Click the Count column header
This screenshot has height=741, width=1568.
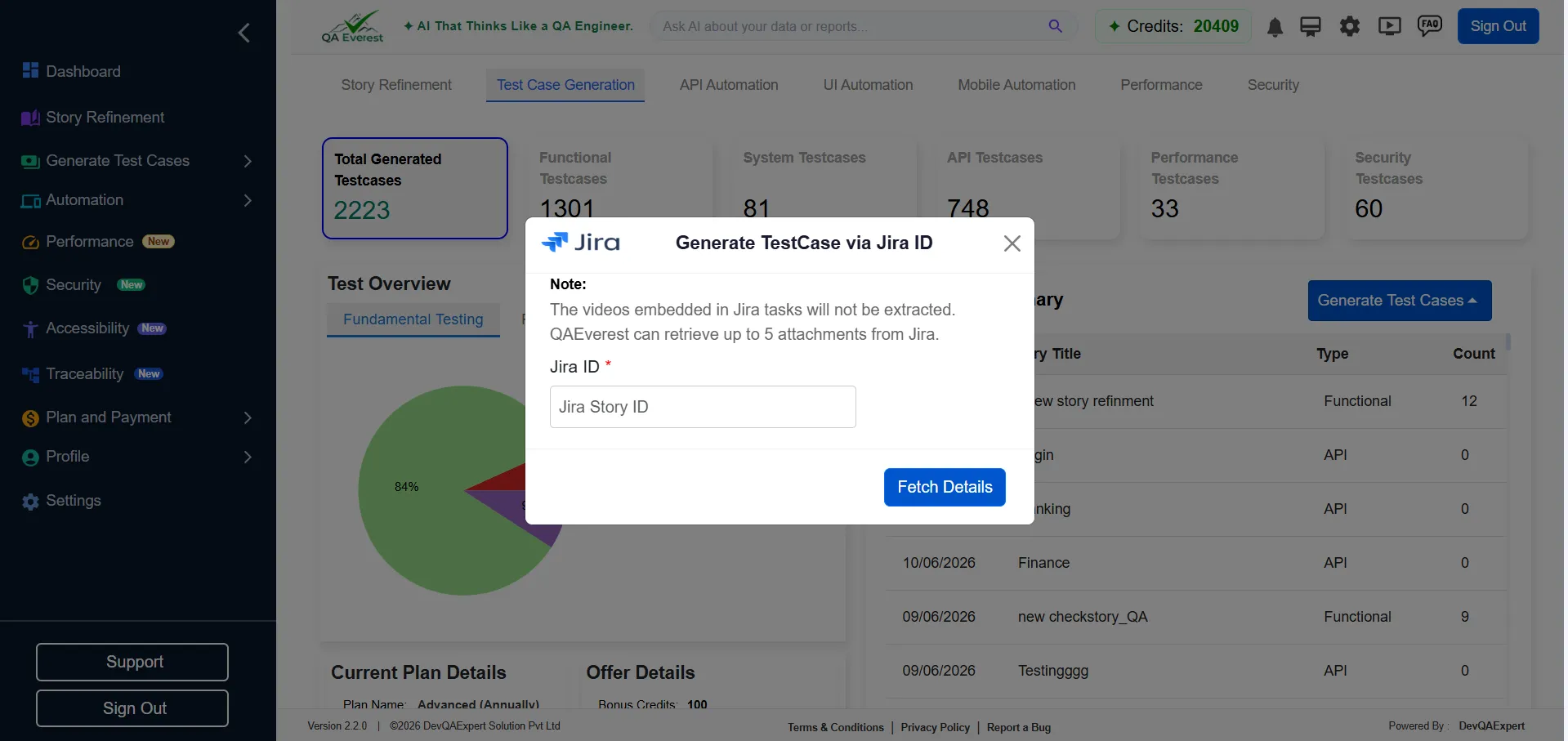click(1473, 354)
